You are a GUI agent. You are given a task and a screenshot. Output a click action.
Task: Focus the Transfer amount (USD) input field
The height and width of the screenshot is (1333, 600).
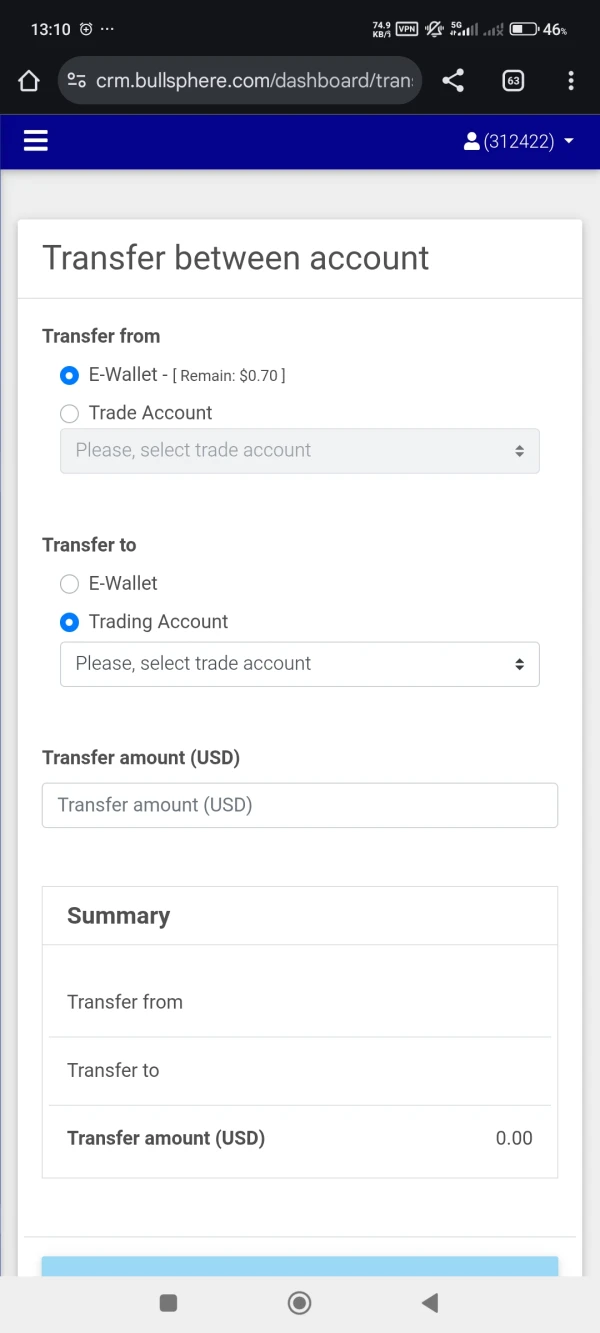299,805
